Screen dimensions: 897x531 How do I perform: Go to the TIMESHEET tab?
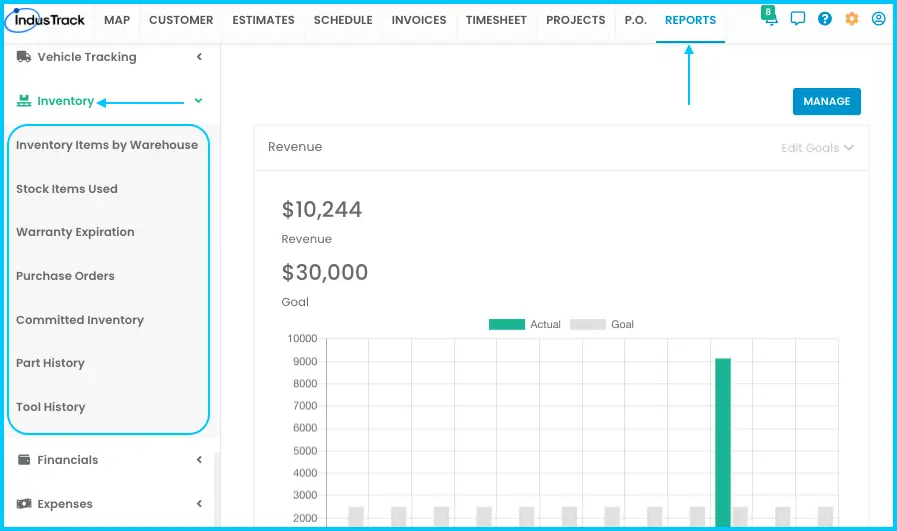[496, 20]
